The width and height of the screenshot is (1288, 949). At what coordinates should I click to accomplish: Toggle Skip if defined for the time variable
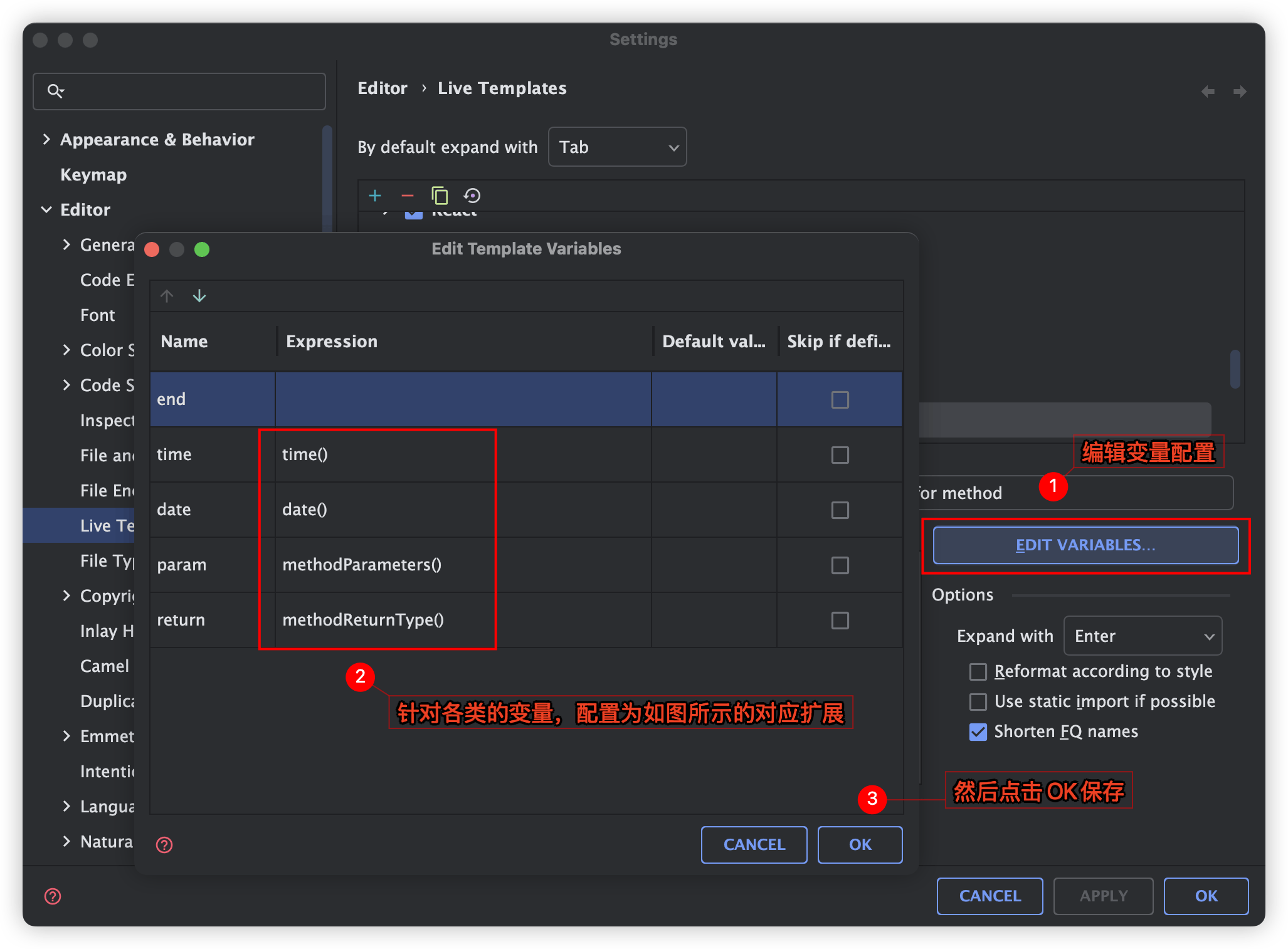(x=840, y=455)
